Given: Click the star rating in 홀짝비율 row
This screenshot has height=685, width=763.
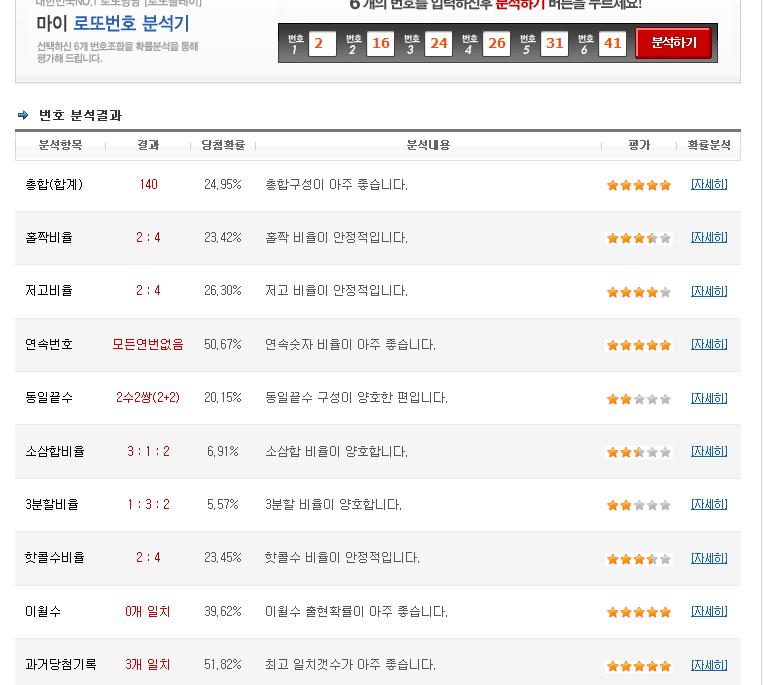Looking at the screenshot, I should click(638, 238).
